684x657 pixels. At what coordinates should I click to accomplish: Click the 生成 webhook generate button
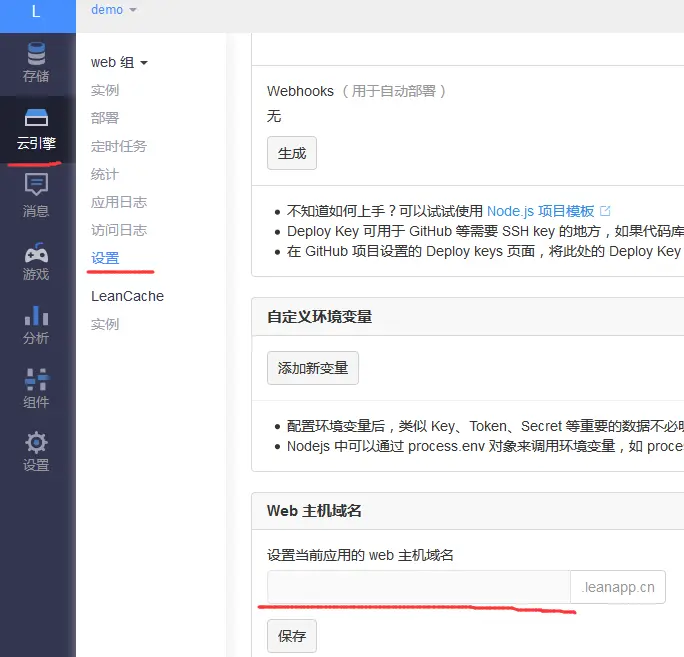(292, 153)
